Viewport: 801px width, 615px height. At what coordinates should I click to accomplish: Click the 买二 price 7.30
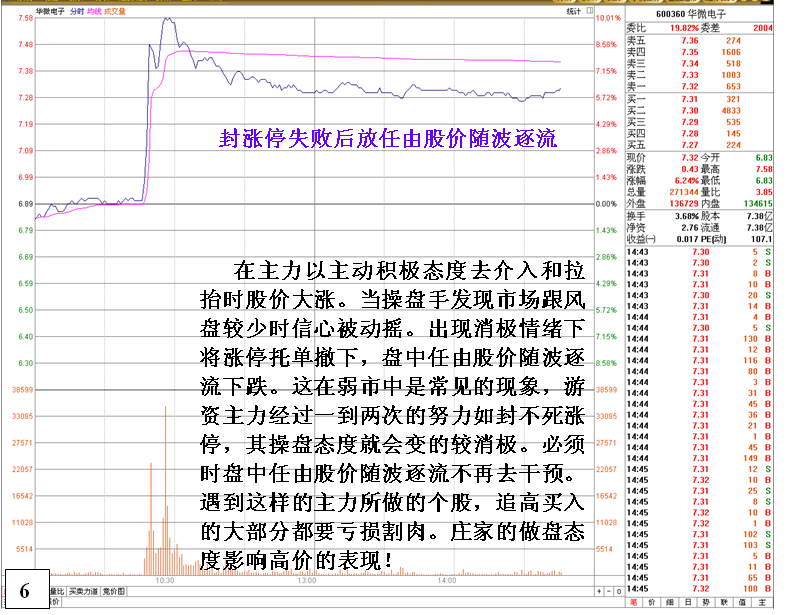click(x=690, y=110)
